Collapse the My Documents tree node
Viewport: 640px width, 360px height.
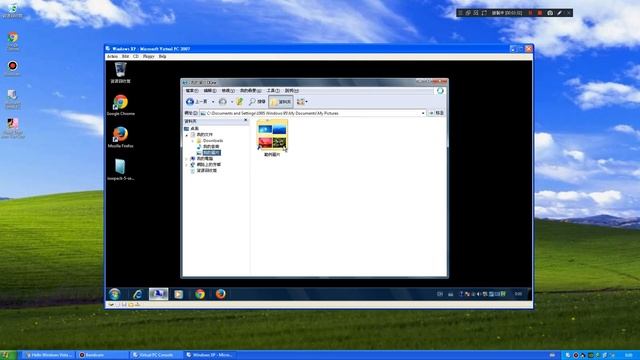pyautogui.click(x=187, y=135)
